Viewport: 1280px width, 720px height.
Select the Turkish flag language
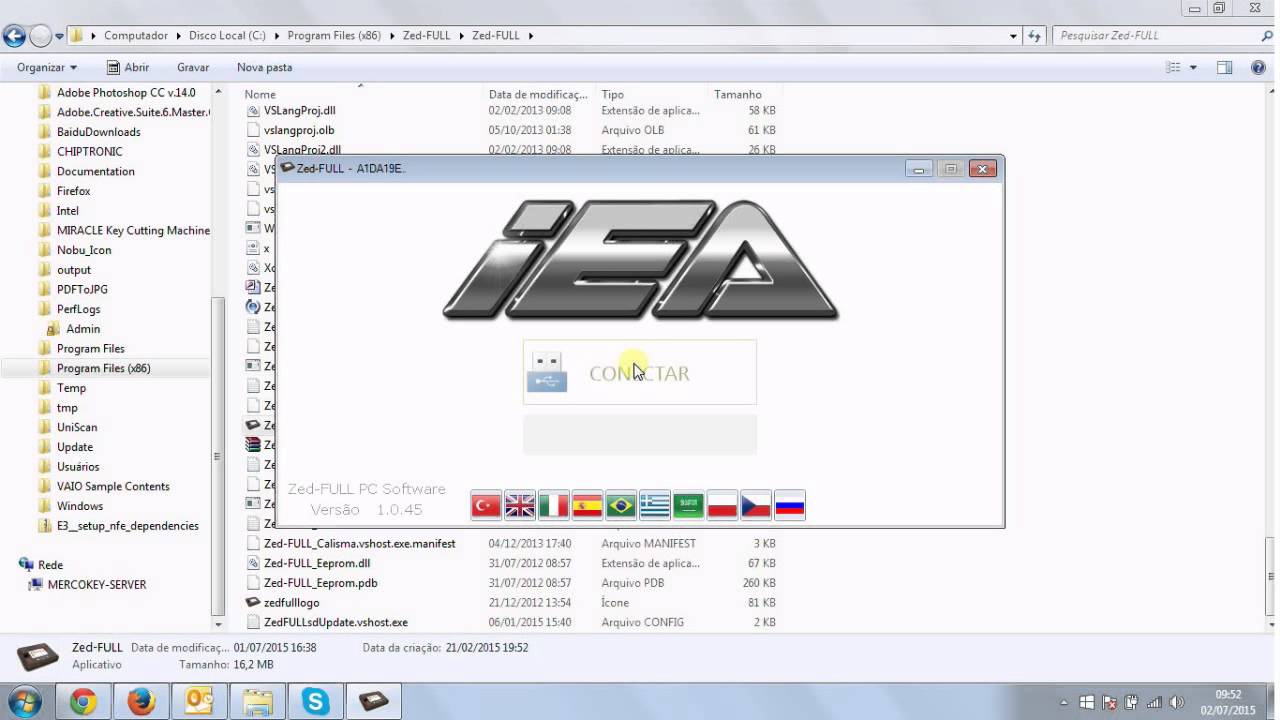(x=486, y=506)
